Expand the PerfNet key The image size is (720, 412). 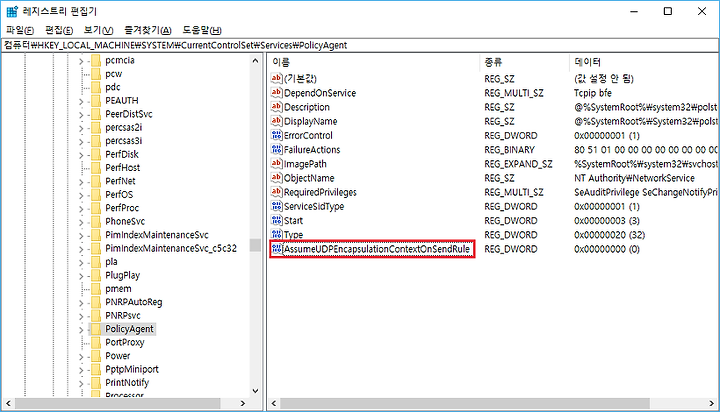click(81, 181)
